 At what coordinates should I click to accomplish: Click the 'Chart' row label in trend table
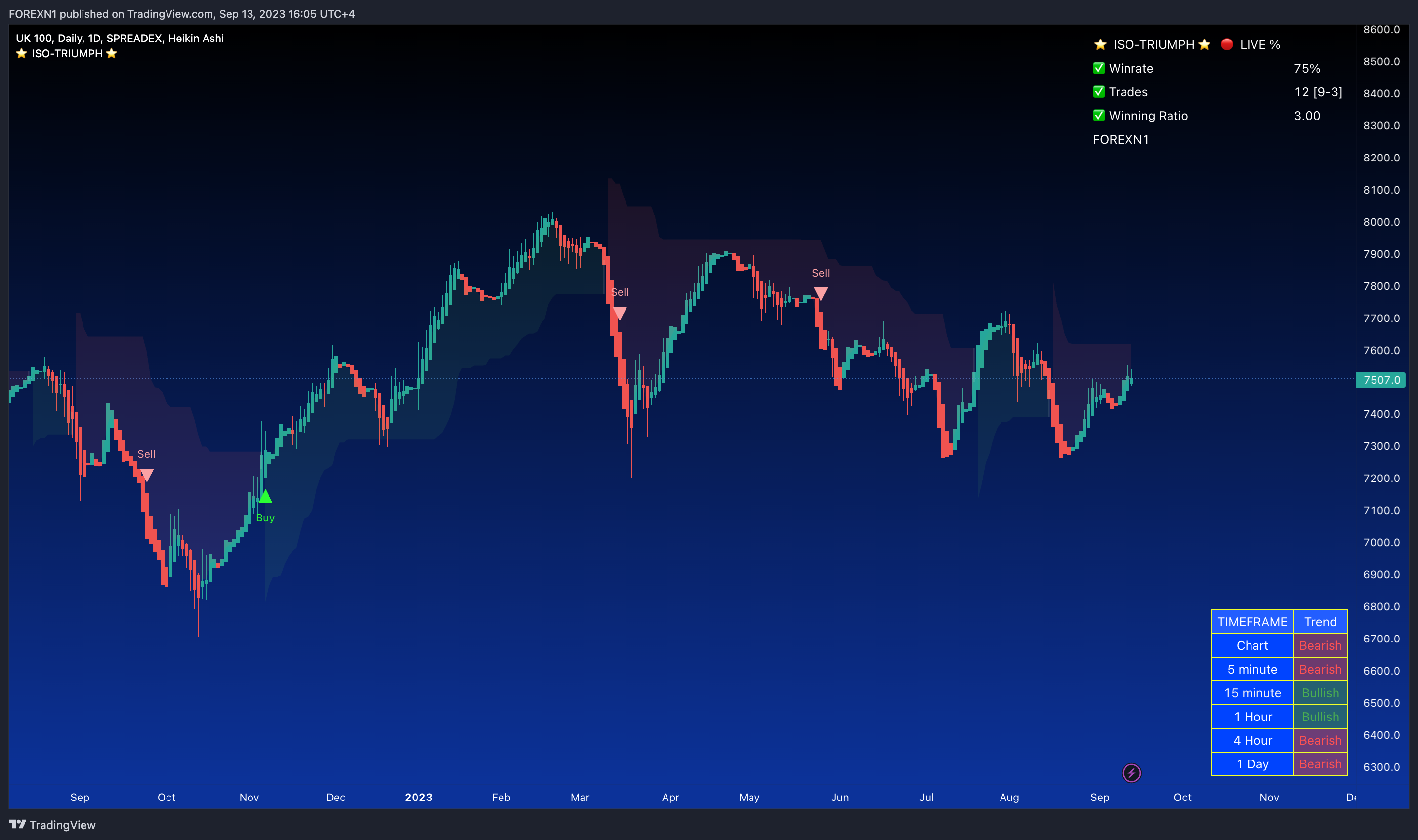coord(1252,645)
